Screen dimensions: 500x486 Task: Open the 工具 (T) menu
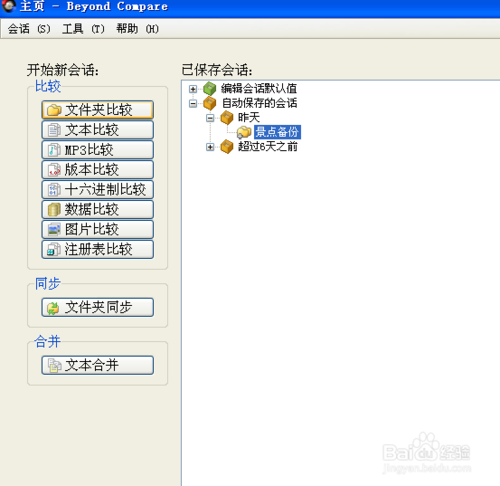[83, 29]
